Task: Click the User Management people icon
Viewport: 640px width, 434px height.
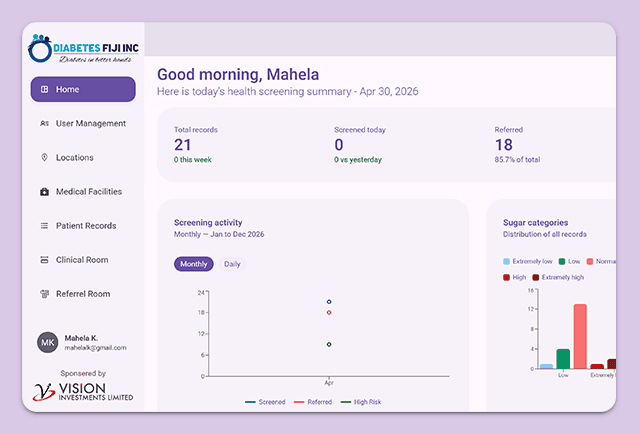Action: 44,123
